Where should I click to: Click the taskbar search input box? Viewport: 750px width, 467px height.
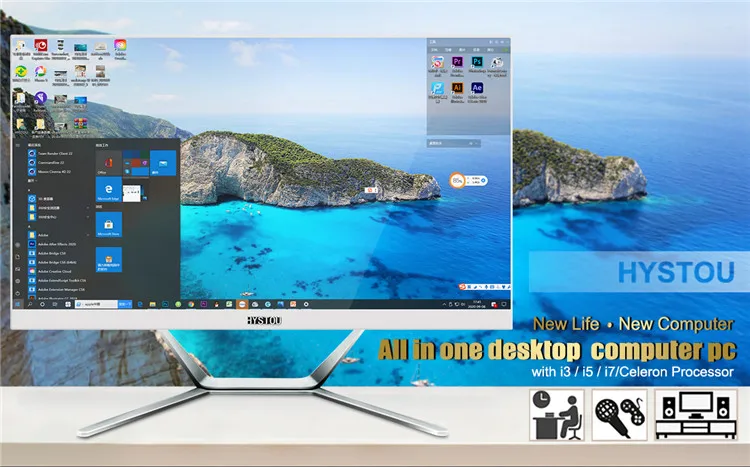coord(96,304)
